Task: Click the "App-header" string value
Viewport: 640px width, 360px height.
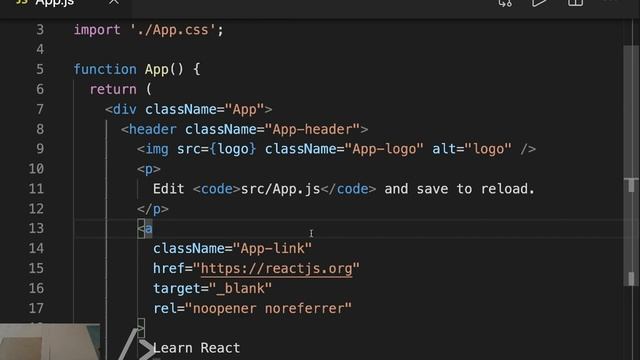Action: coord(312,129)
